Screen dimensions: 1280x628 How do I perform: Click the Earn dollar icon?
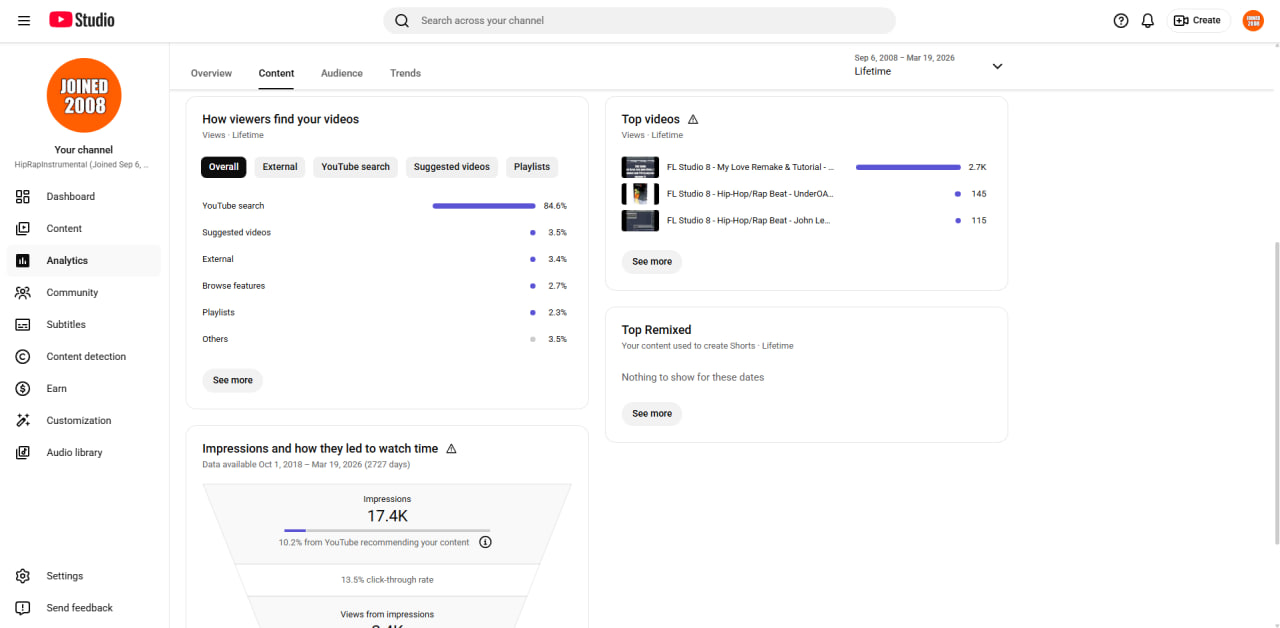coord(23,388)
